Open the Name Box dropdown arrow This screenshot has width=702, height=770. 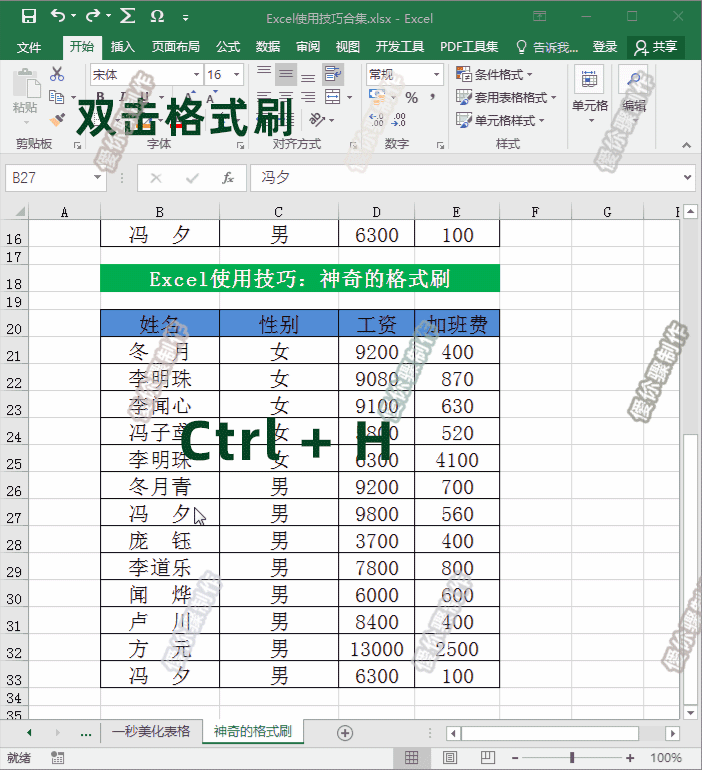pos(97,177)
